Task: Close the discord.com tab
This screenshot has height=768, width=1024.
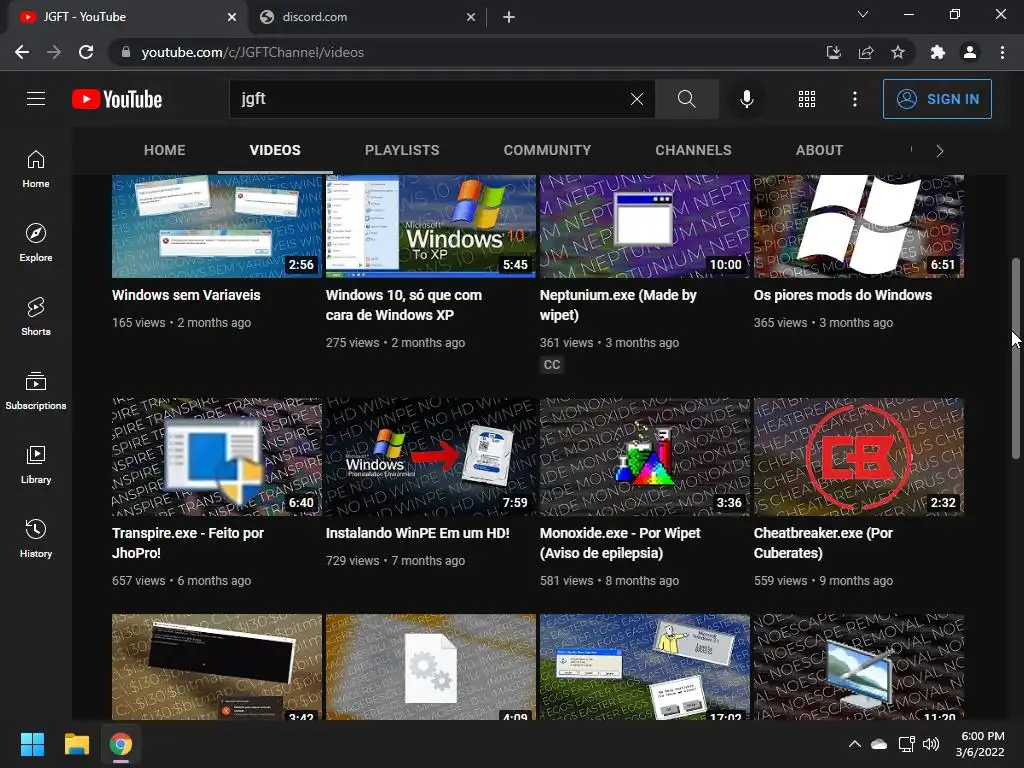Action: (471, 17)
